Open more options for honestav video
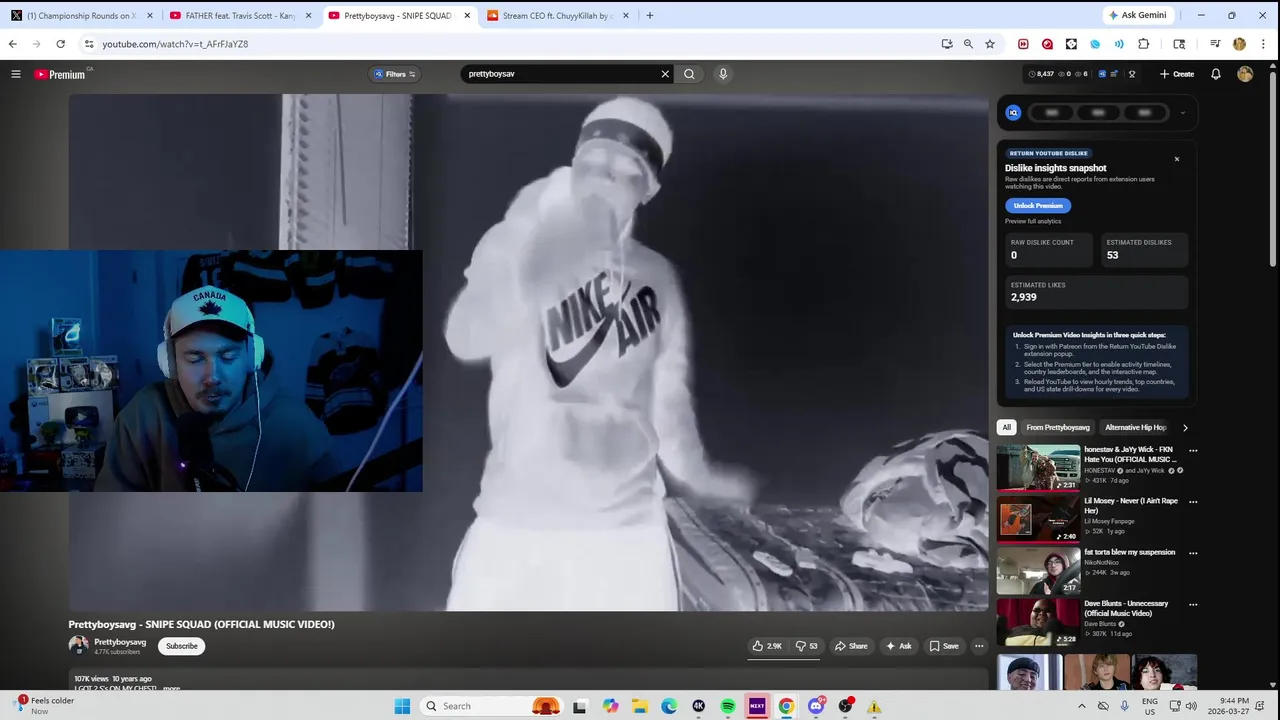Image resolution: width=1280 pixels, height=720 pixels. pos(1193,451)
